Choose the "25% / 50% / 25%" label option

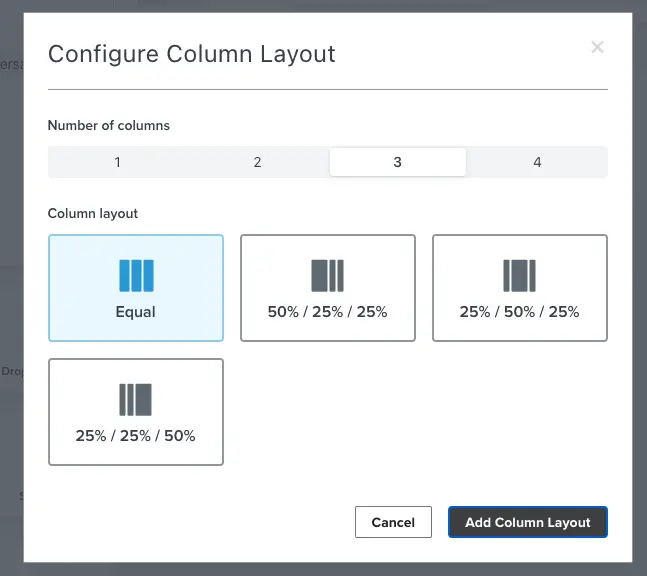519,312
